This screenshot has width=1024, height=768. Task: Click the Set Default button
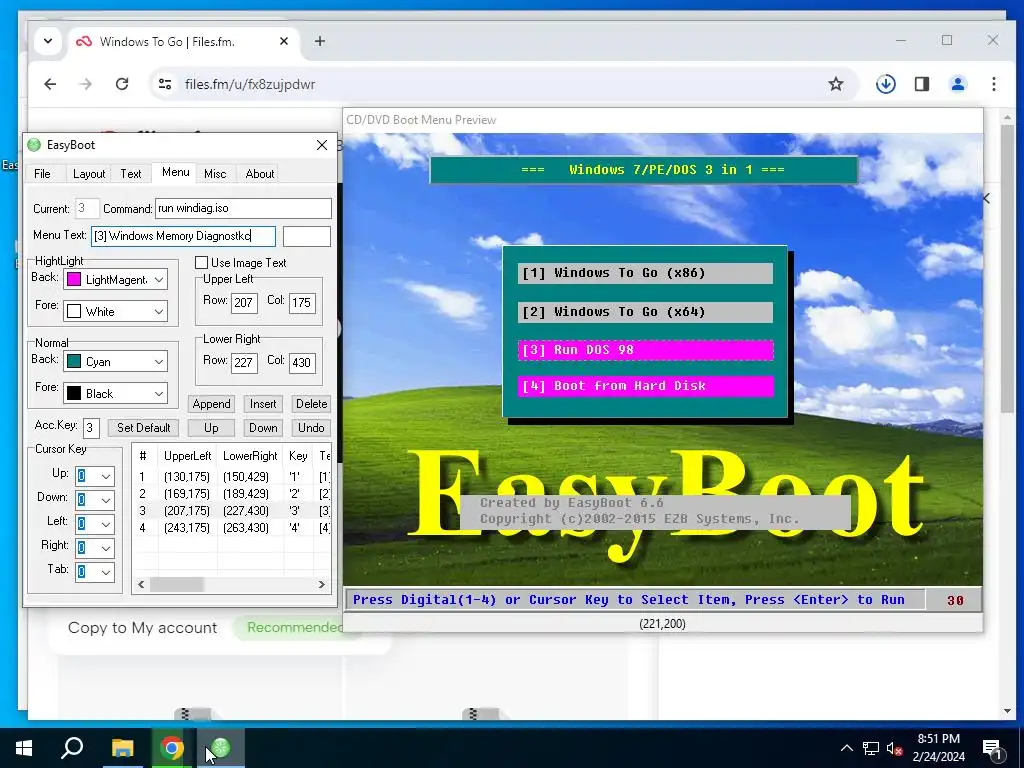click(144, 428)
